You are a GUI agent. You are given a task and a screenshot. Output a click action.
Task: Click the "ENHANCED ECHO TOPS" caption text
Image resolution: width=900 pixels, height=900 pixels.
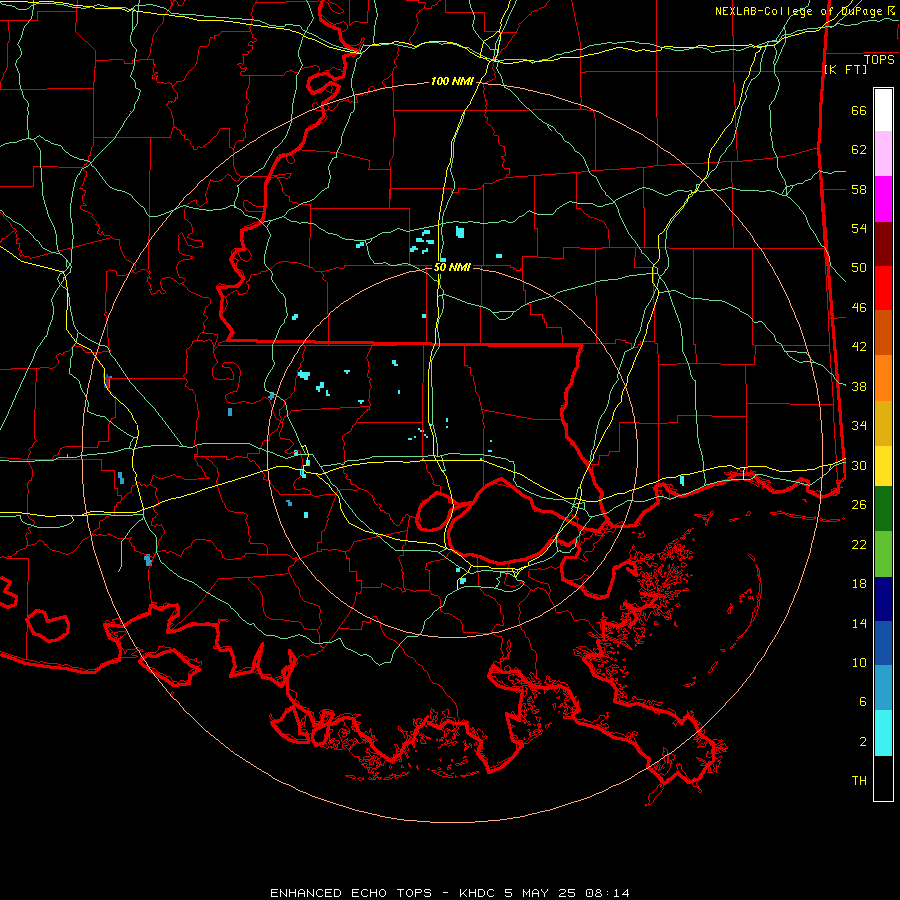[x=351, y=893]
